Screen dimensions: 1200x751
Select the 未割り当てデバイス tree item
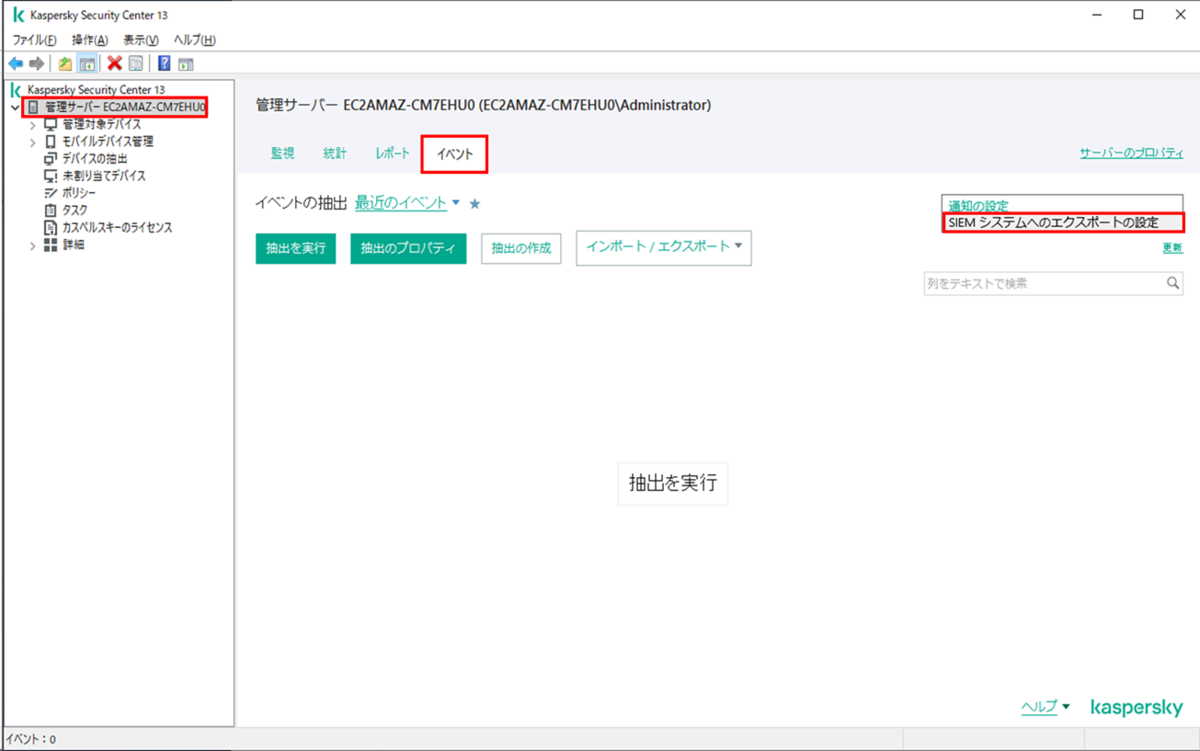104,175
